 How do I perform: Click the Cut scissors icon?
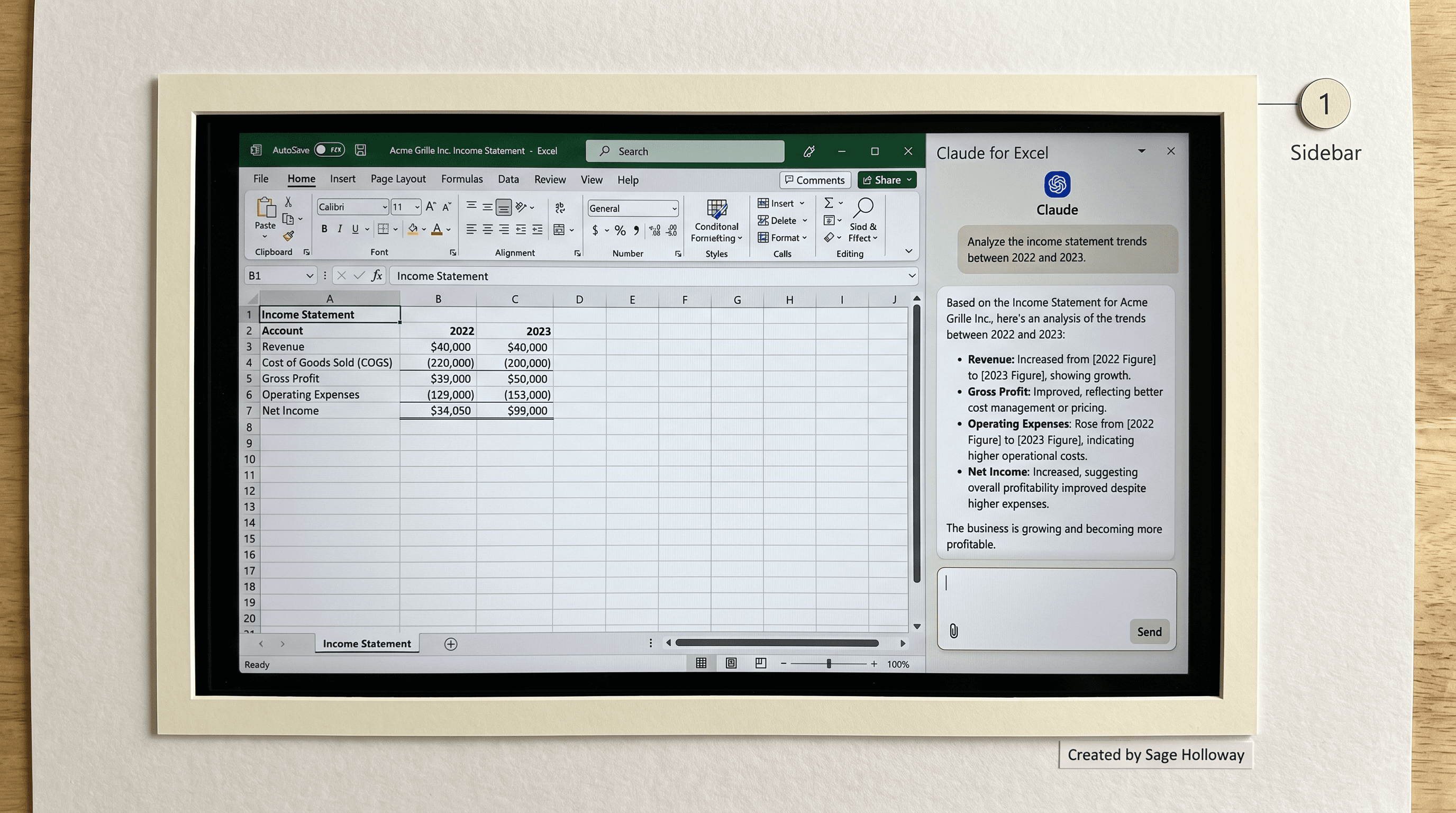point(288,202)
